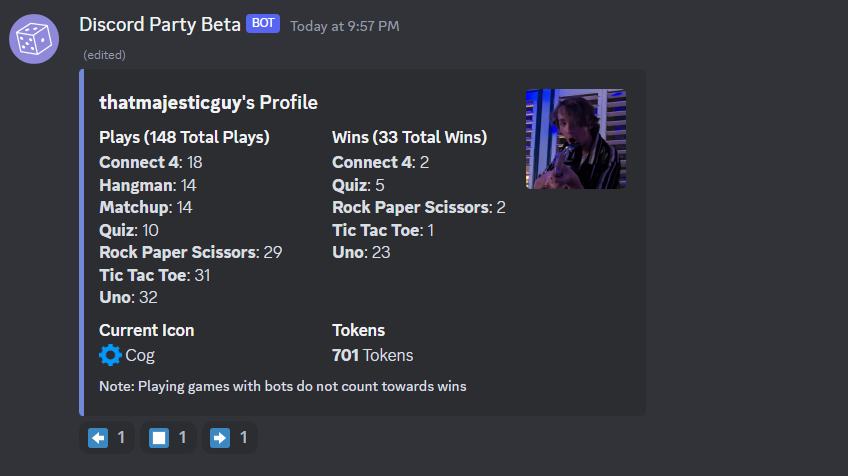The image size is (848, 476).
Task: Click the right arrow reaction
Action: pos(229,438)
